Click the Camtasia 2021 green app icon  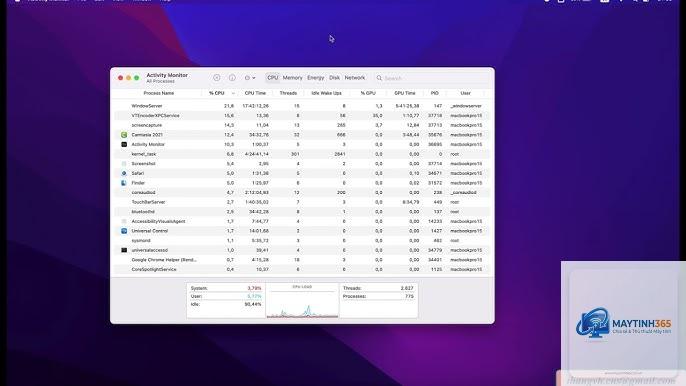point(124,135)
